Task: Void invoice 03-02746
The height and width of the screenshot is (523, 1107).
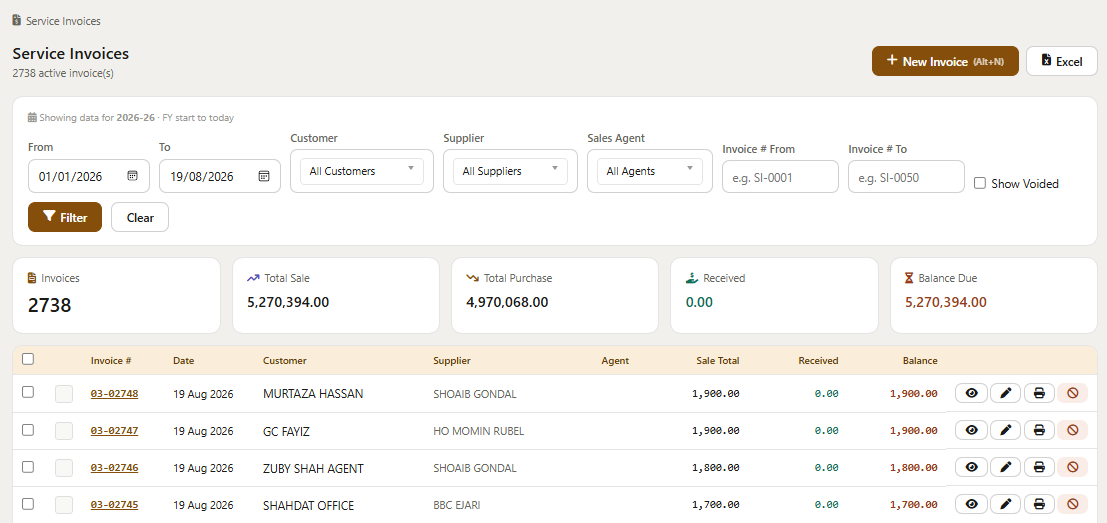Action: [1072, 467]
